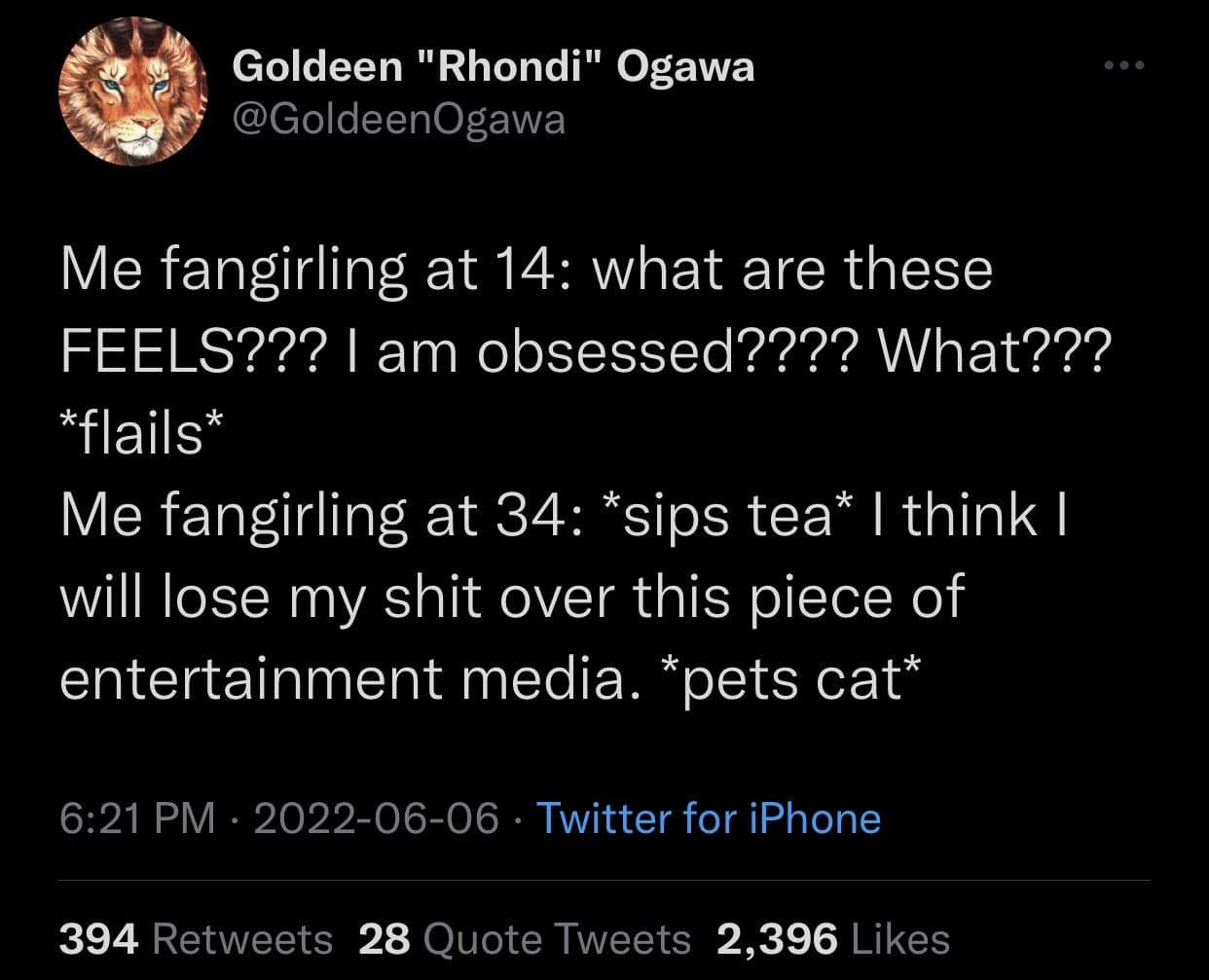Click the @GoldeenOgawa handle
The height and width of the screenshot is (980, 1209).
[x=398, y=119]
